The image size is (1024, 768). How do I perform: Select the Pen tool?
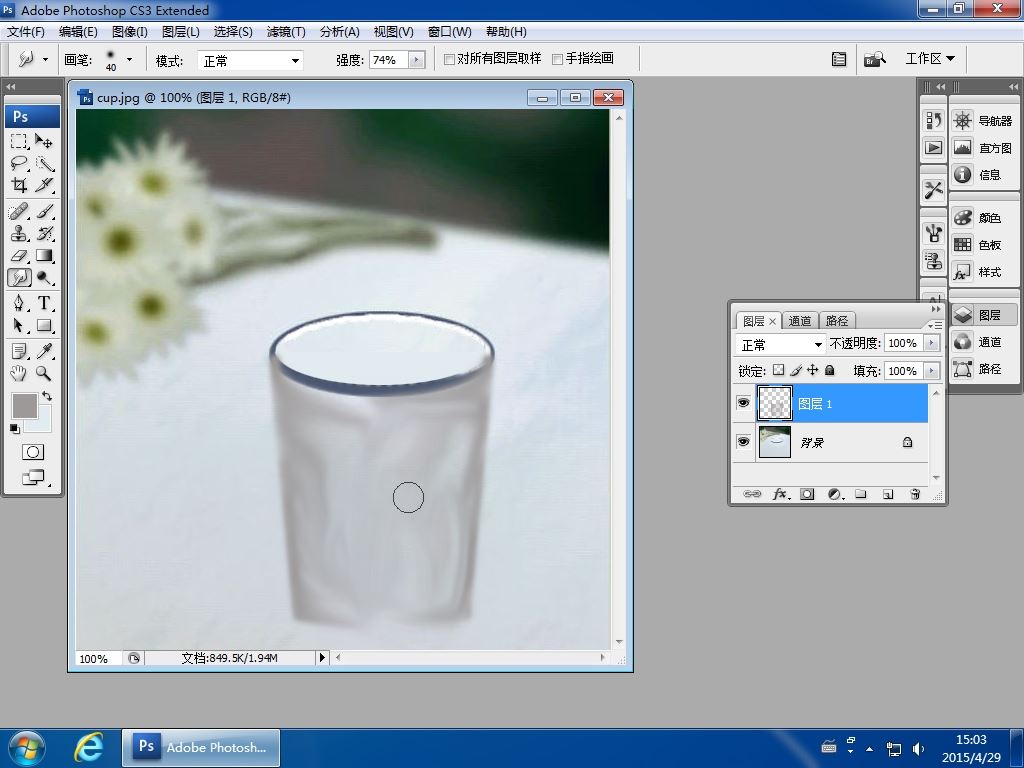(x=19, y=303)
